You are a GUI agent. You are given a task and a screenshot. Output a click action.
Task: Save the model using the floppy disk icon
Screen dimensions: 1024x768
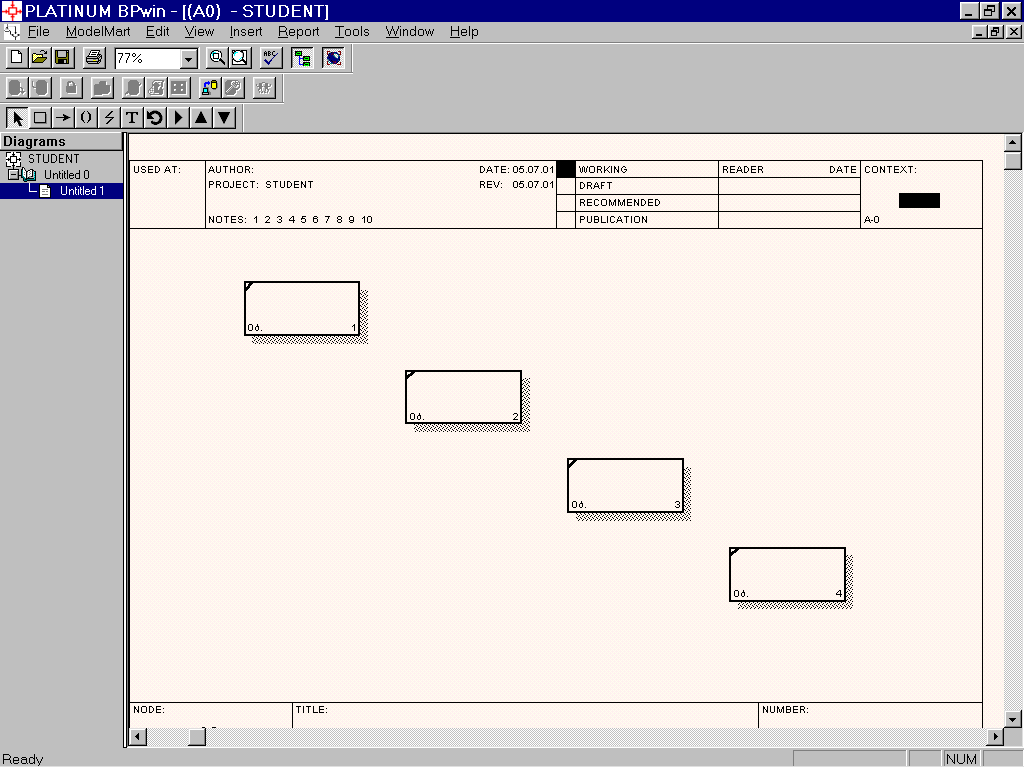point(62,58)
